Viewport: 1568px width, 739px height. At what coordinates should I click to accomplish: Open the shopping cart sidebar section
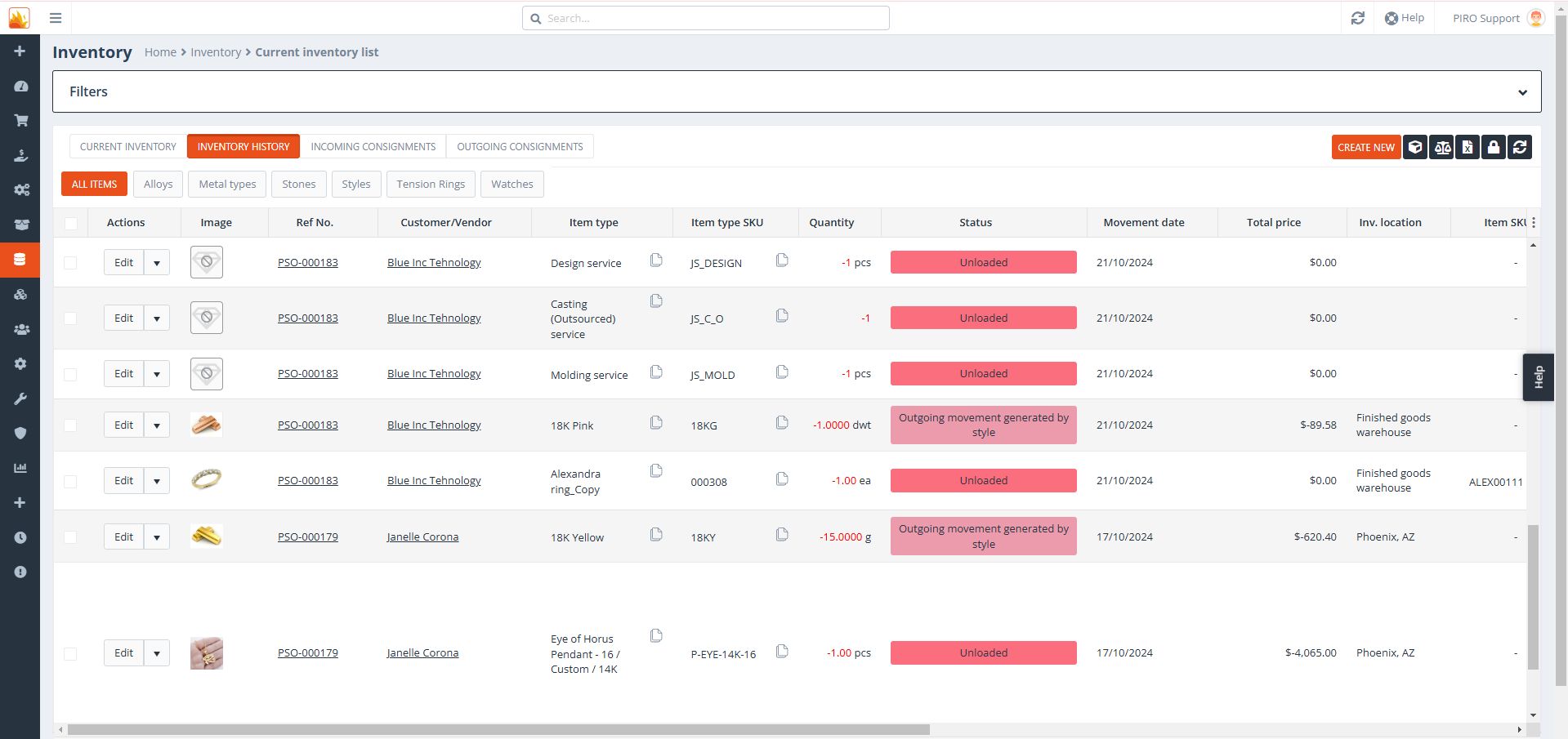(20, 121)
